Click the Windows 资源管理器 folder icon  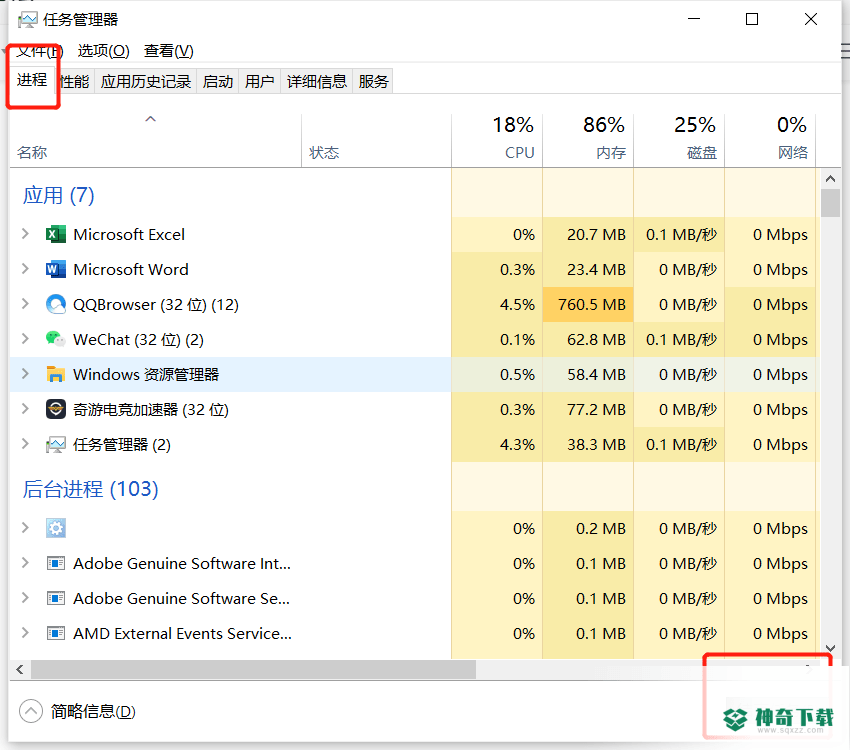click(56, 374)
